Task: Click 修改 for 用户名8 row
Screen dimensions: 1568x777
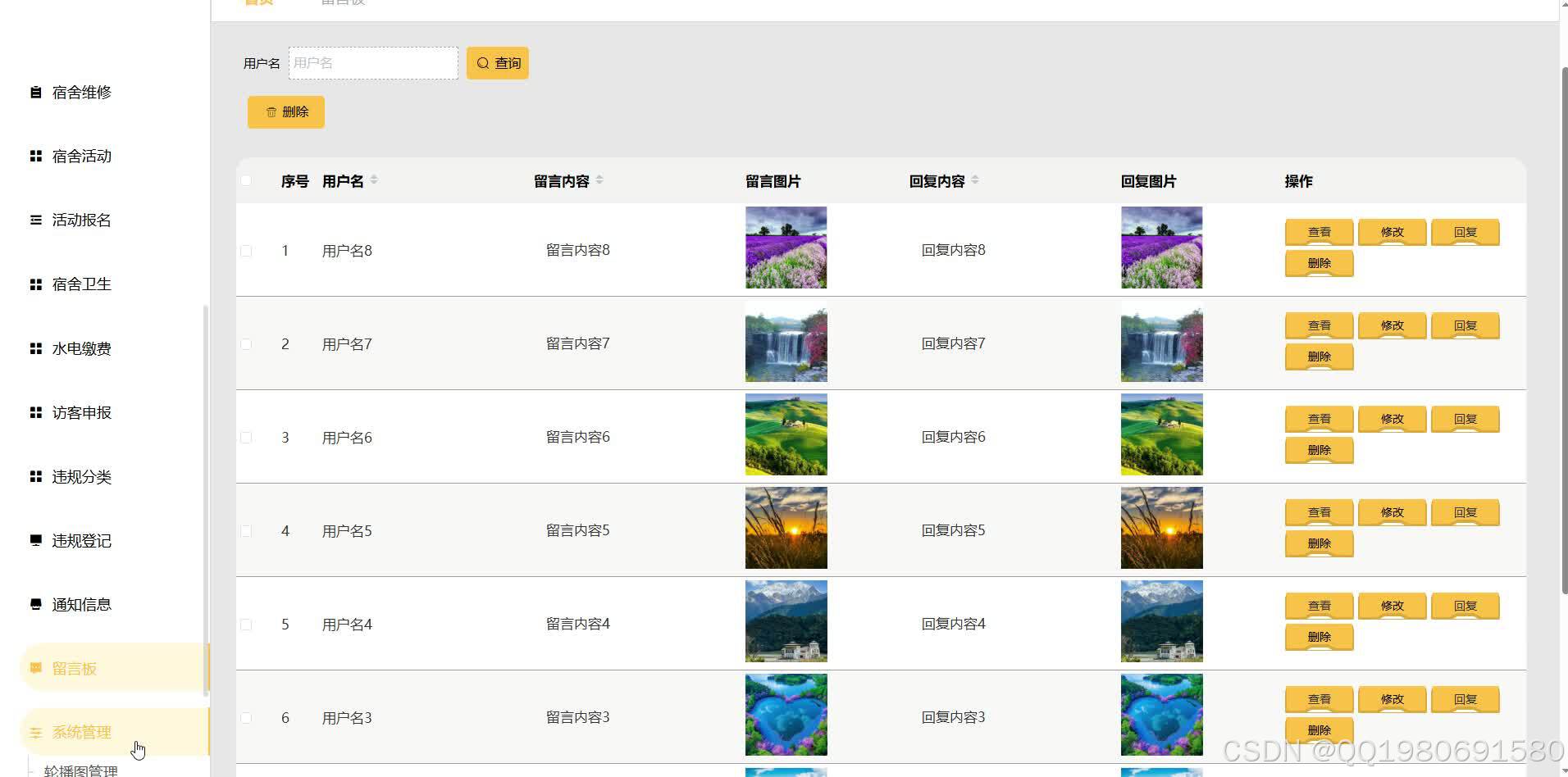Action: coord(1392,232)
